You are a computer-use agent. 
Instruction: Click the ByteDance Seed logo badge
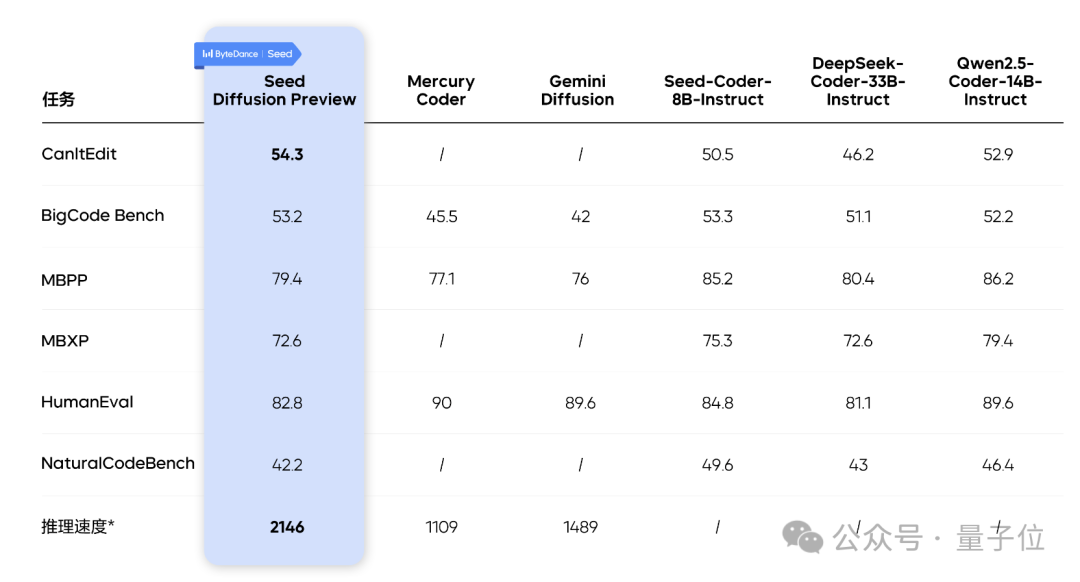[x=247, y=54]
